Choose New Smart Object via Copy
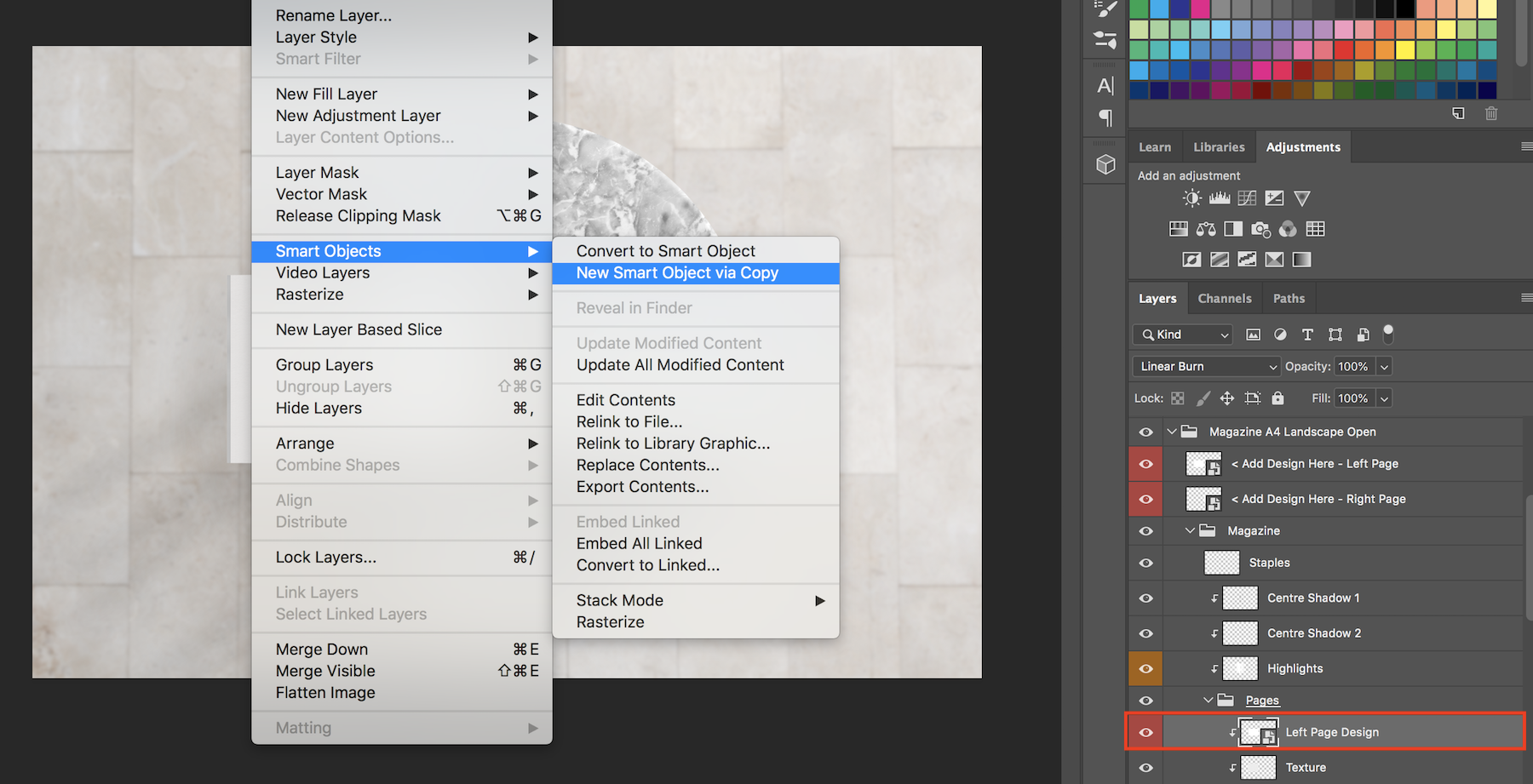Image resolution: width=1533 pixels, height=784 pixels. [x=677, y=273]
